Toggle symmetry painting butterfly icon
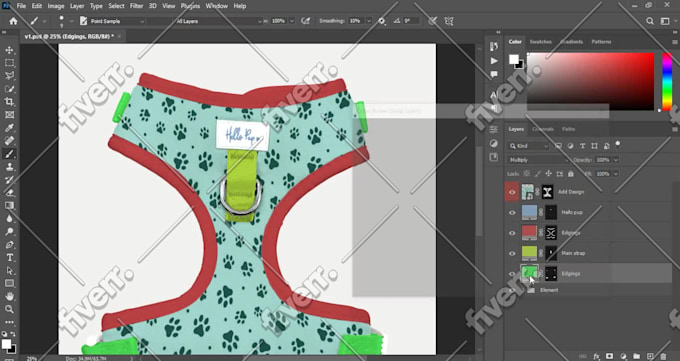The height and width of the screenshot is (361, 680). pos(449,21)
